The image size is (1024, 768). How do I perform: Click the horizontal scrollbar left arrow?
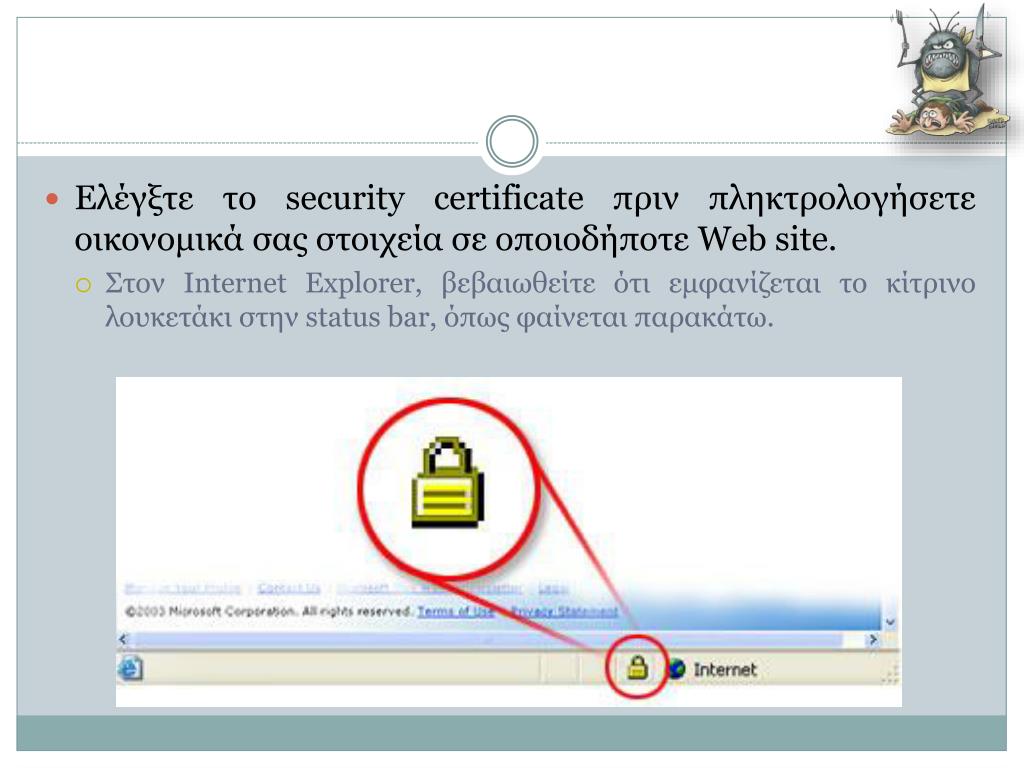123,639
